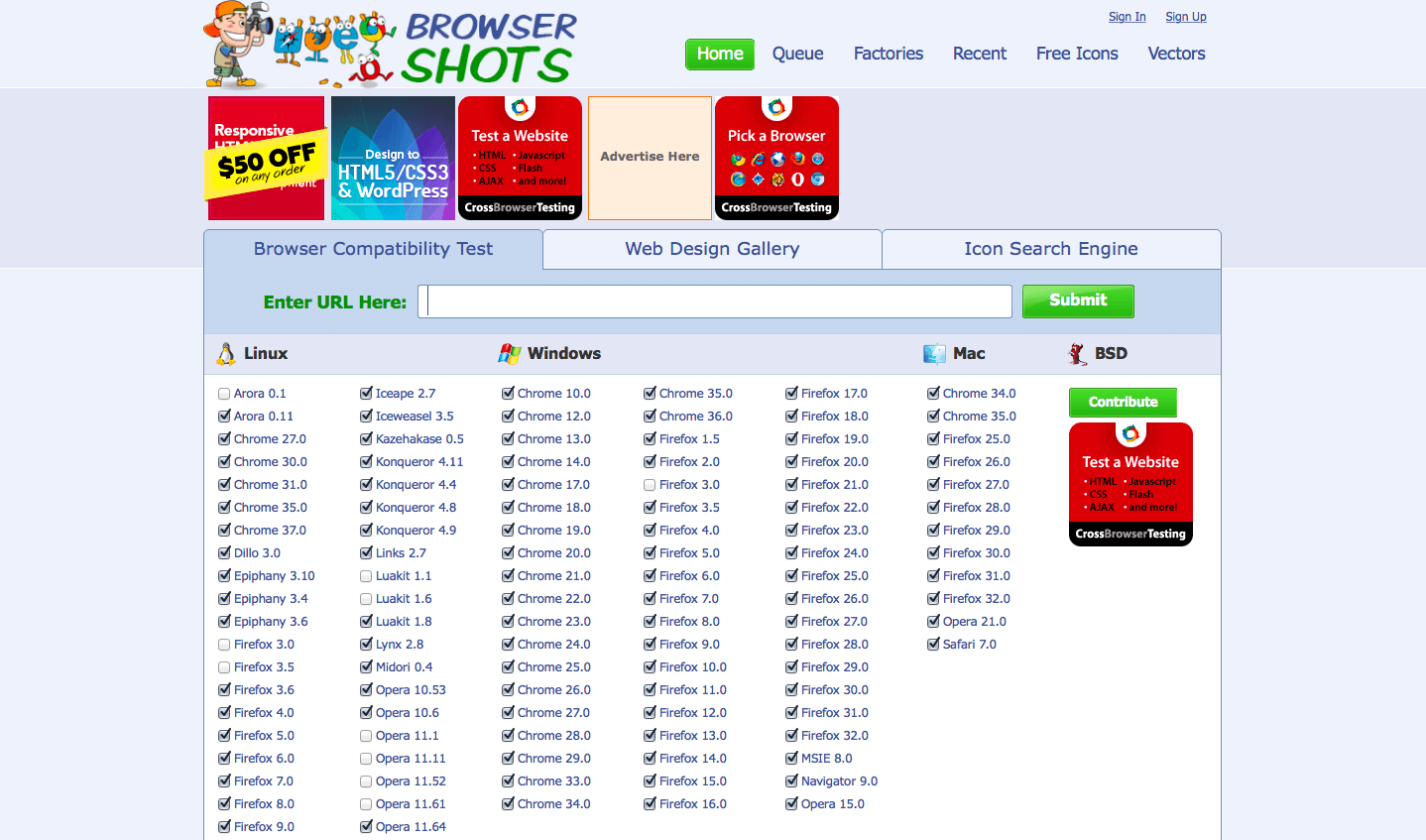
Task: Click the Epiphany 3.6 label
Action: click(271, 622)
